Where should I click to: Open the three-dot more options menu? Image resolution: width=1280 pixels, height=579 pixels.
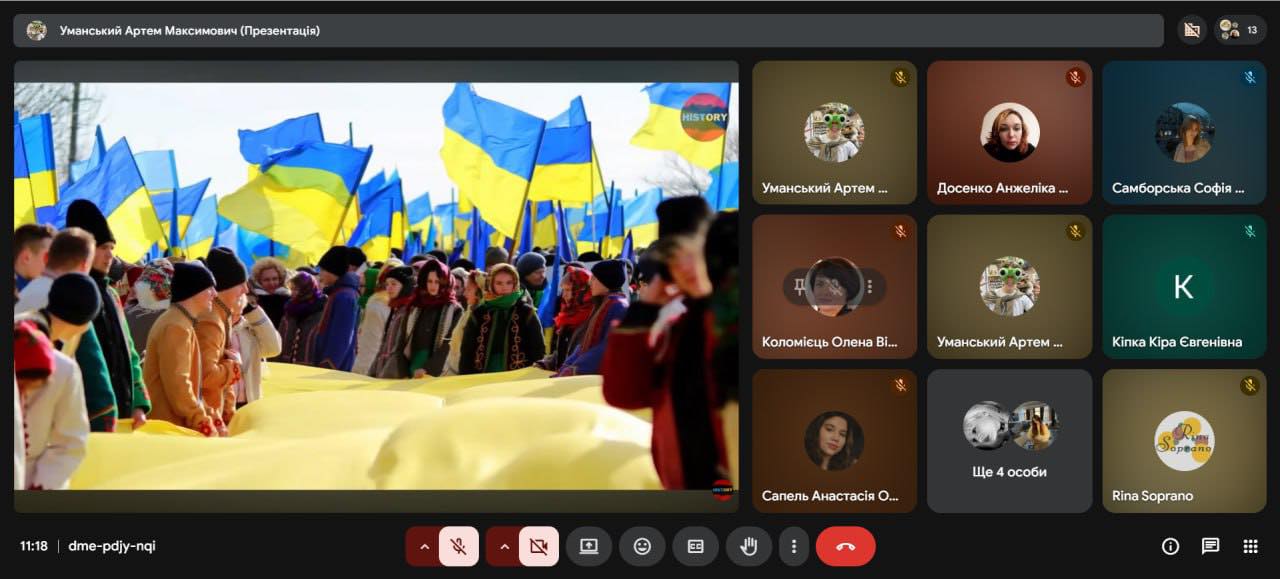[x=794, y=546]
